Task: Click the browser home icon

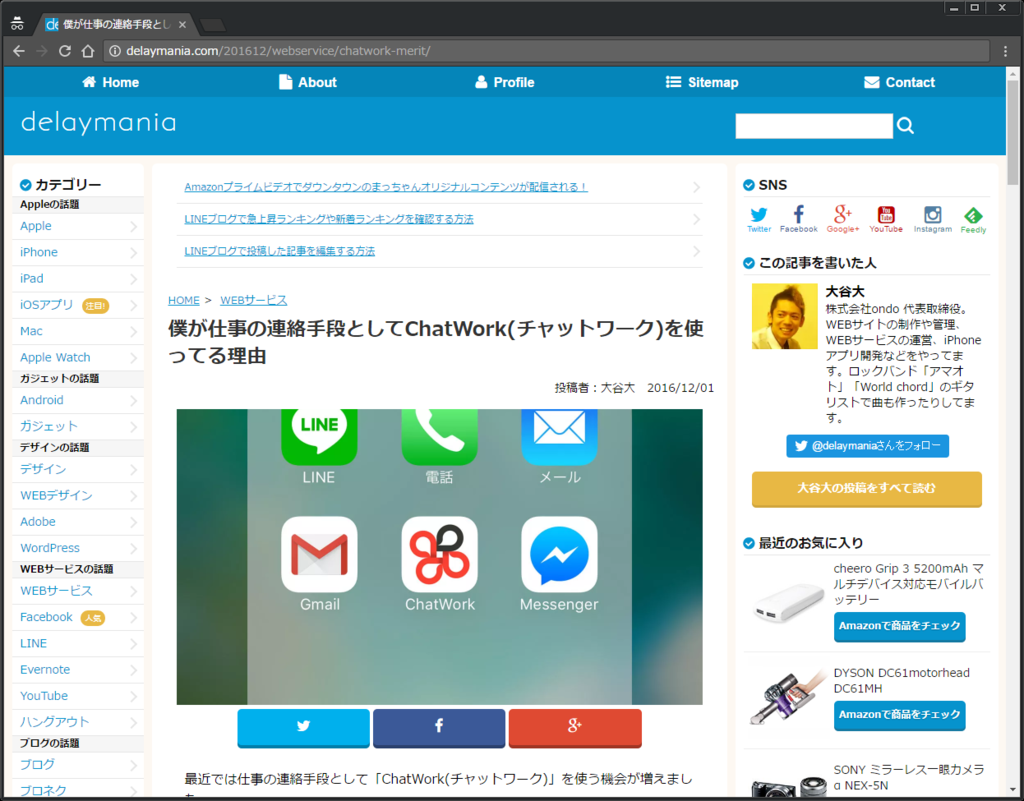Action: click(x=88, y=51)
